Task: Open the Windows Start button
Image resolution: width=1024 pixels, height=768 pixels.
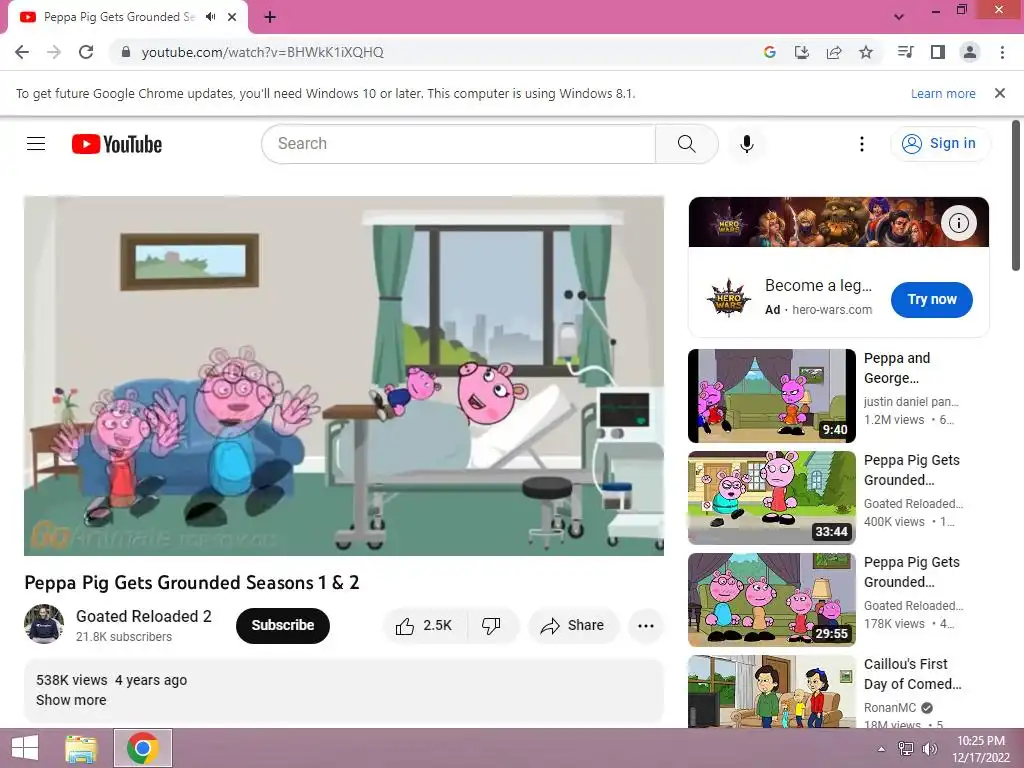Action: click(x=25, y=748)
